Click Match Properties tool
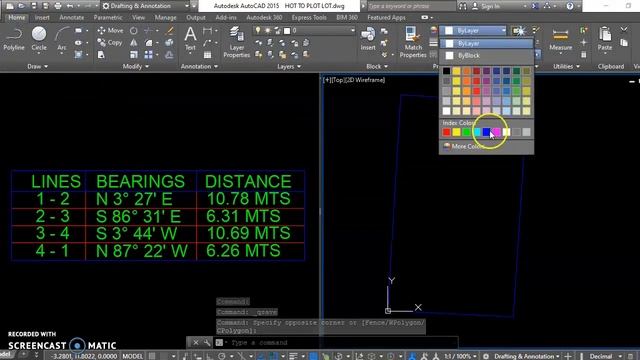 point(413,42)
